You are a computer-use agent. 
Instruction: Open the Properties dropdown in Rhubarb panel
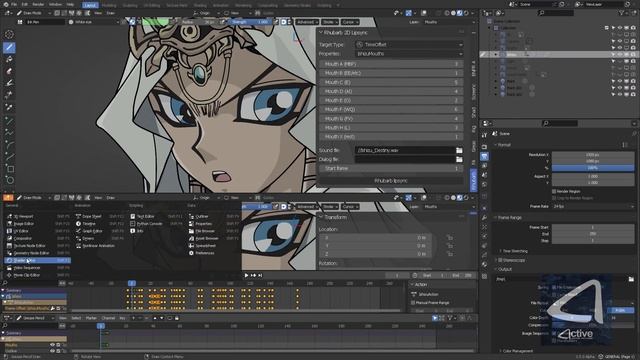pyautogui.click(x=409, y=53)
